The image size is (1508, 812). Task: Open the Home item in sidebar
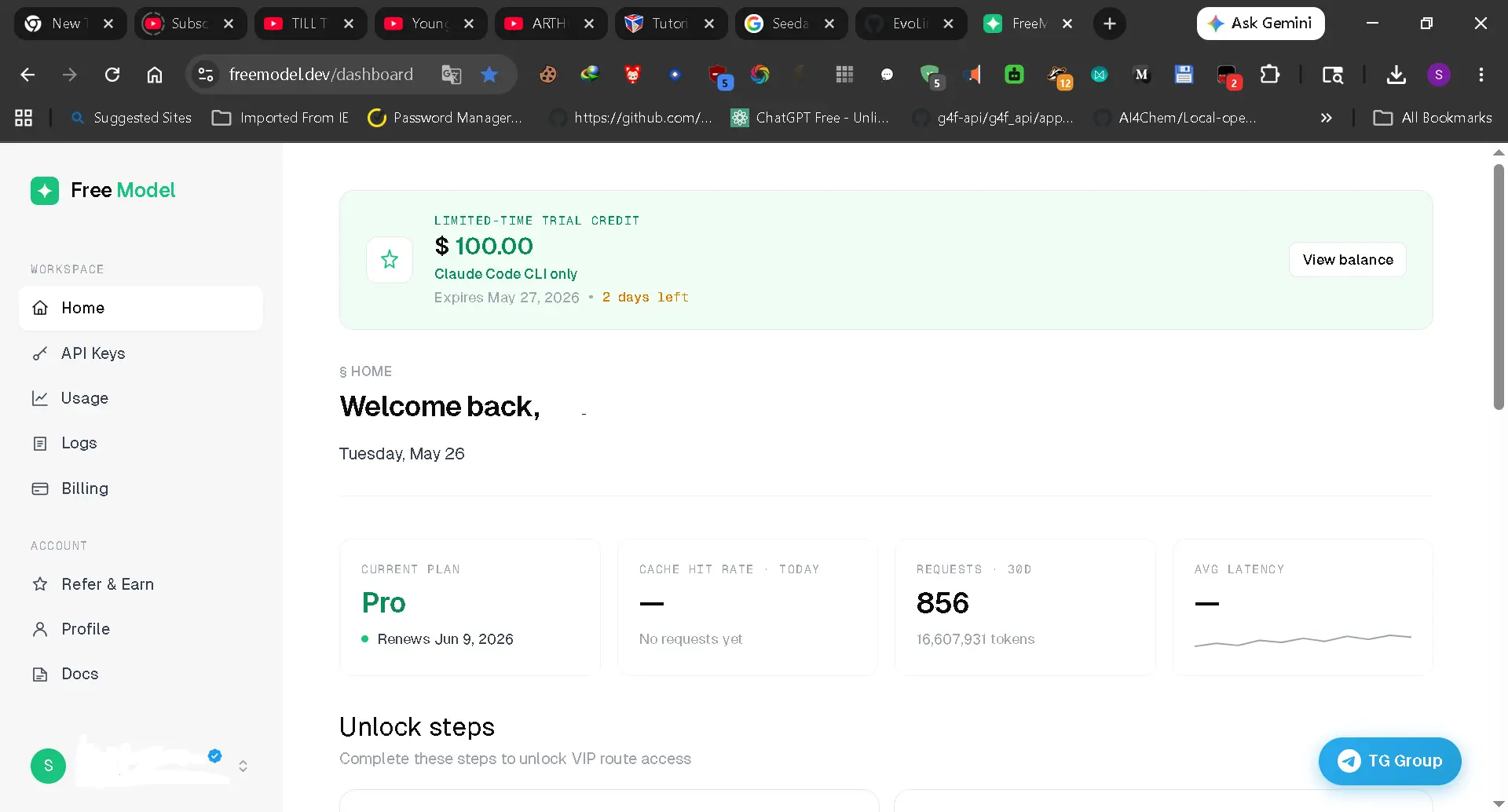pyautogui.click(x=141, y=308)
